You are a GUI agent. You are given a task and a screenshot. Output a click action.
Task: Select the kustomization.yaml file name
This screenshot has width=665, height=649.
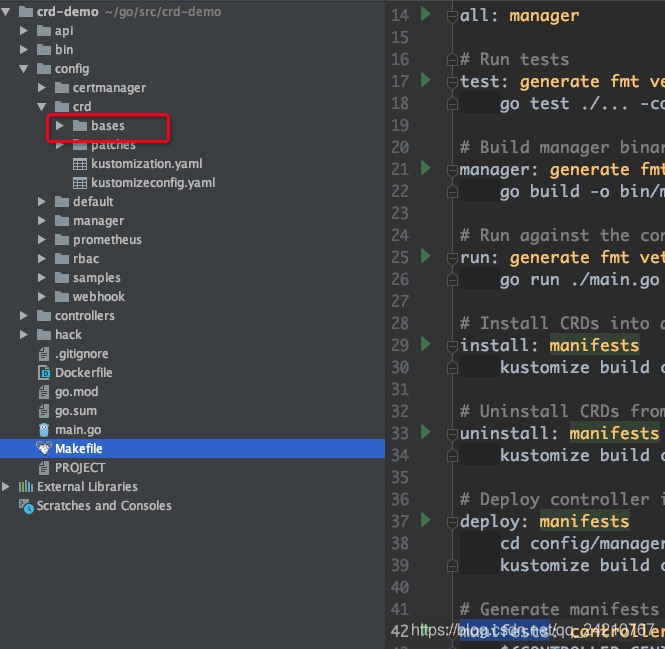(147, 164)
